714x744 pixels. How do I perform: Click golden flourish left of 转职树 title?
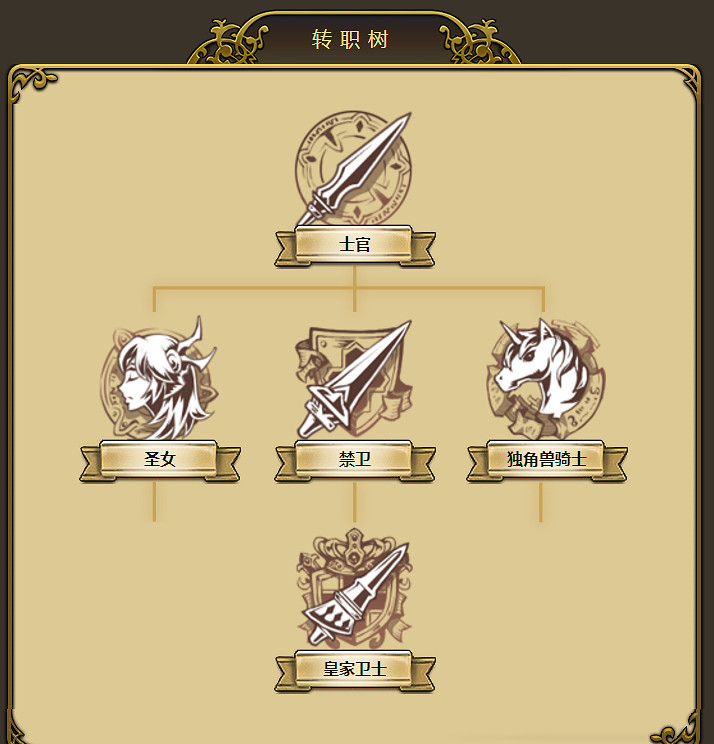[228, 42]
